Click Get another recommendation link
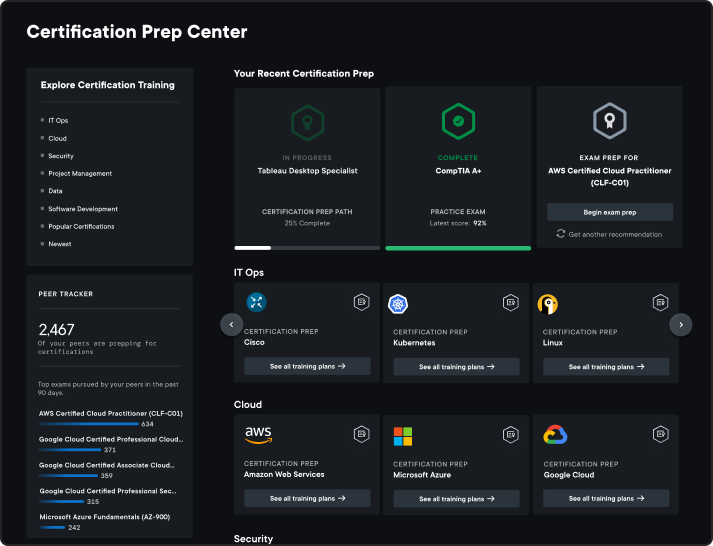The image size is (713, 546). tap(615, 234)
